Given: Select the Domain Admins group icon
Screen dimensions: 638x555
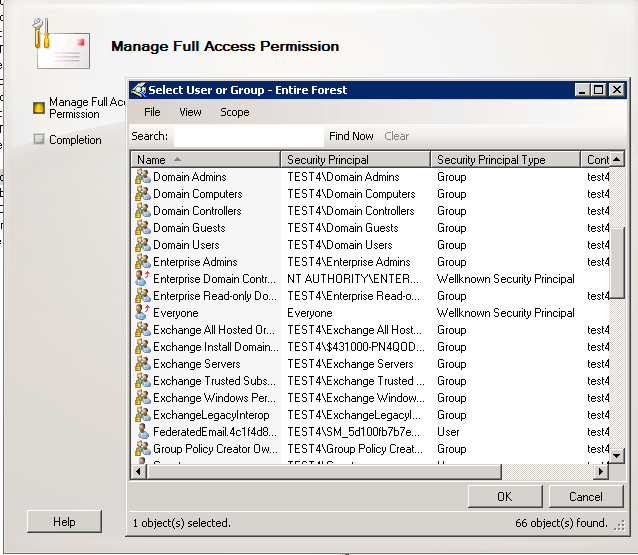Looking at the screenshot, I should click(143, 177).
